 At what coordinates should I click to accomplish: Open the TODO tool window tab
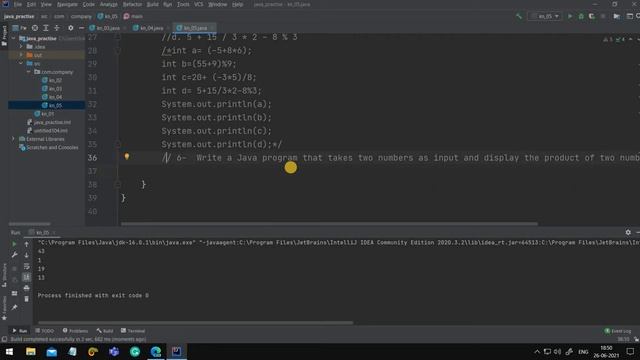pyautogui.click(x=44, y=331)
